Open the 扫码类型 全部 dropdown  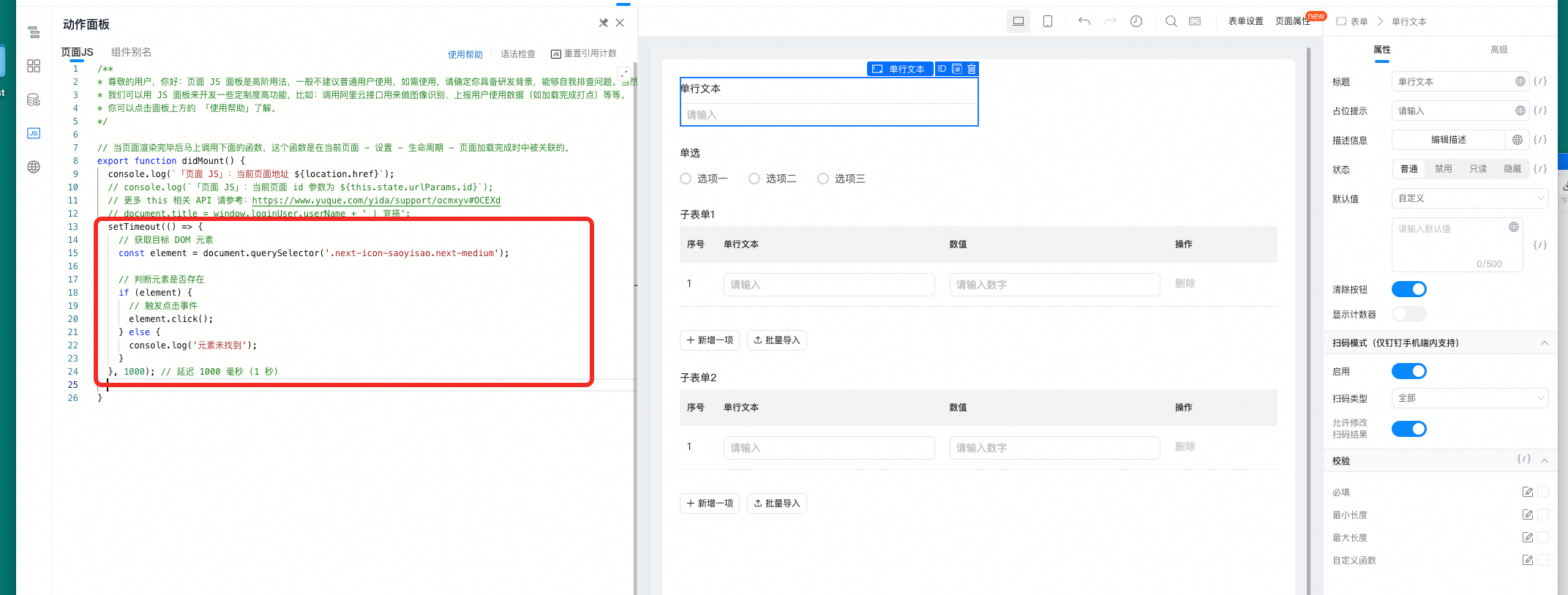1470,398
